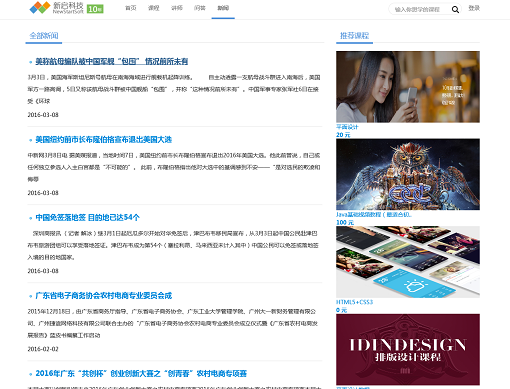Click the owl artwork course thumbnail

pos(408,174)
